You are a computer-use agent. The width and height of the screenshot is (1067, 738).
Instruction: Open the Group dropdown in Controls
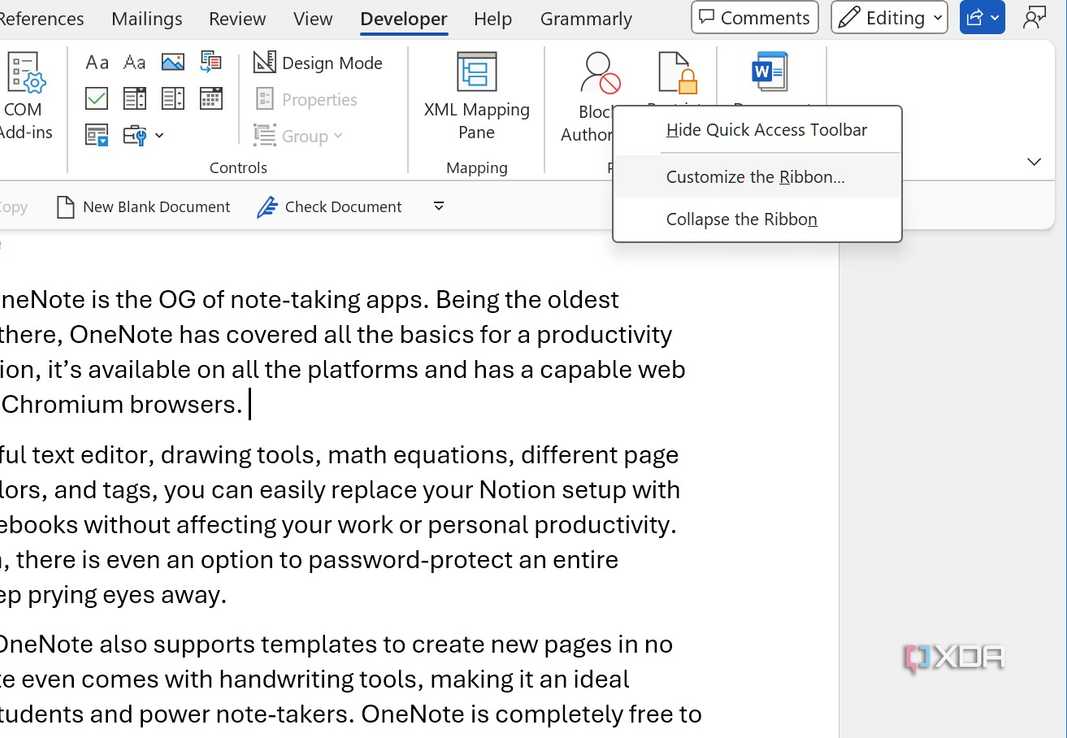point(298,136)
